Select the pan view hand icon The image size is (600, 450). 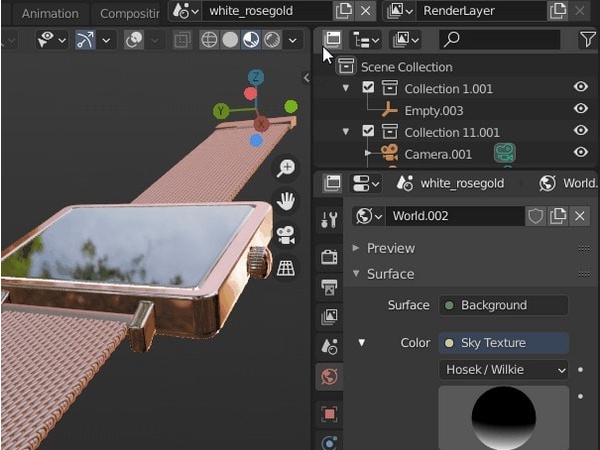(x=286, y=201)
